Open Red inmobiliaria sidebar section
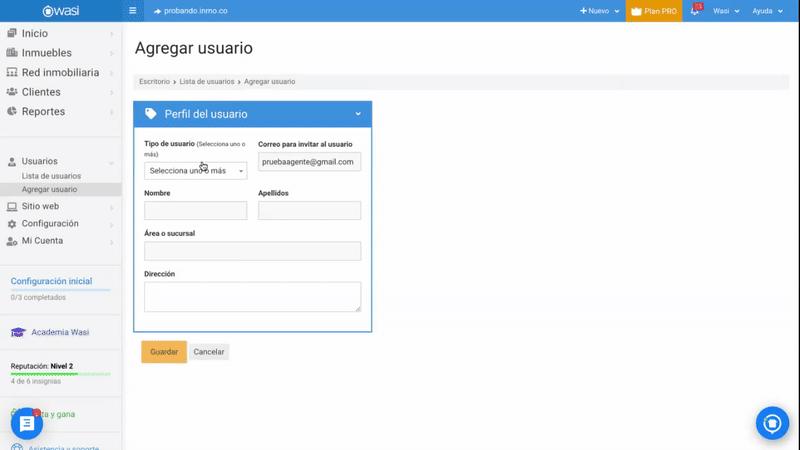800x450 pixels. pyautogui.click(x=60, y=72)
